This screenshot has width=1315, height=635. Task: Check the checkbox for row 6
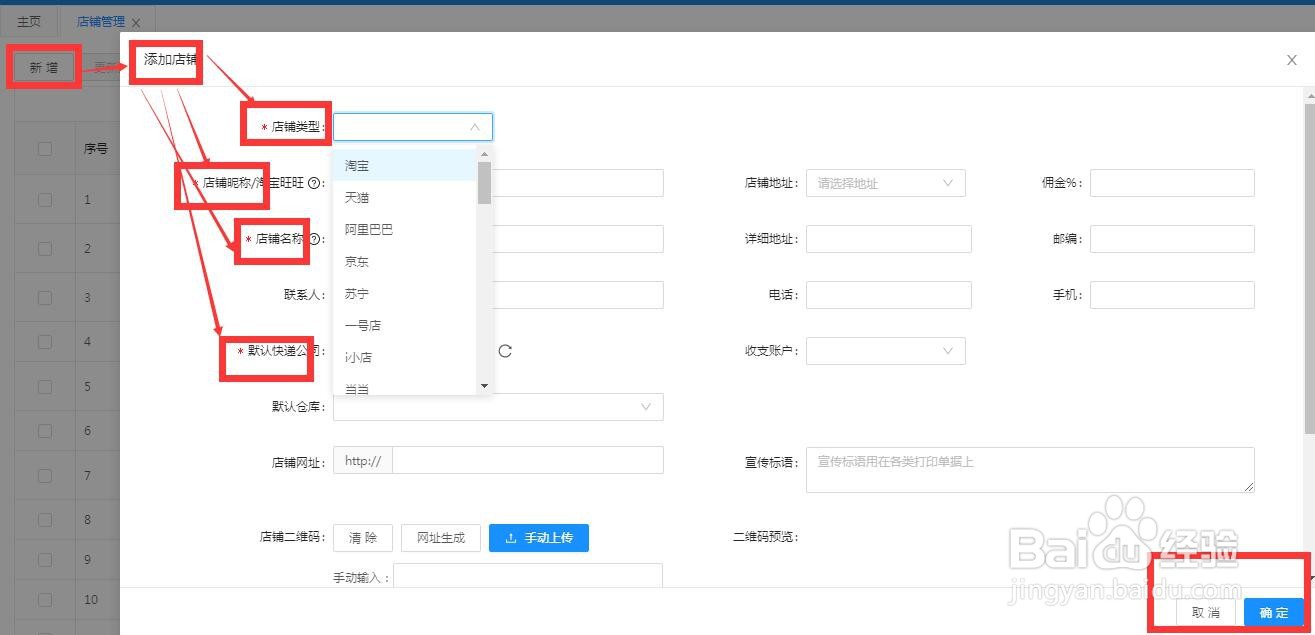[45, 430]
